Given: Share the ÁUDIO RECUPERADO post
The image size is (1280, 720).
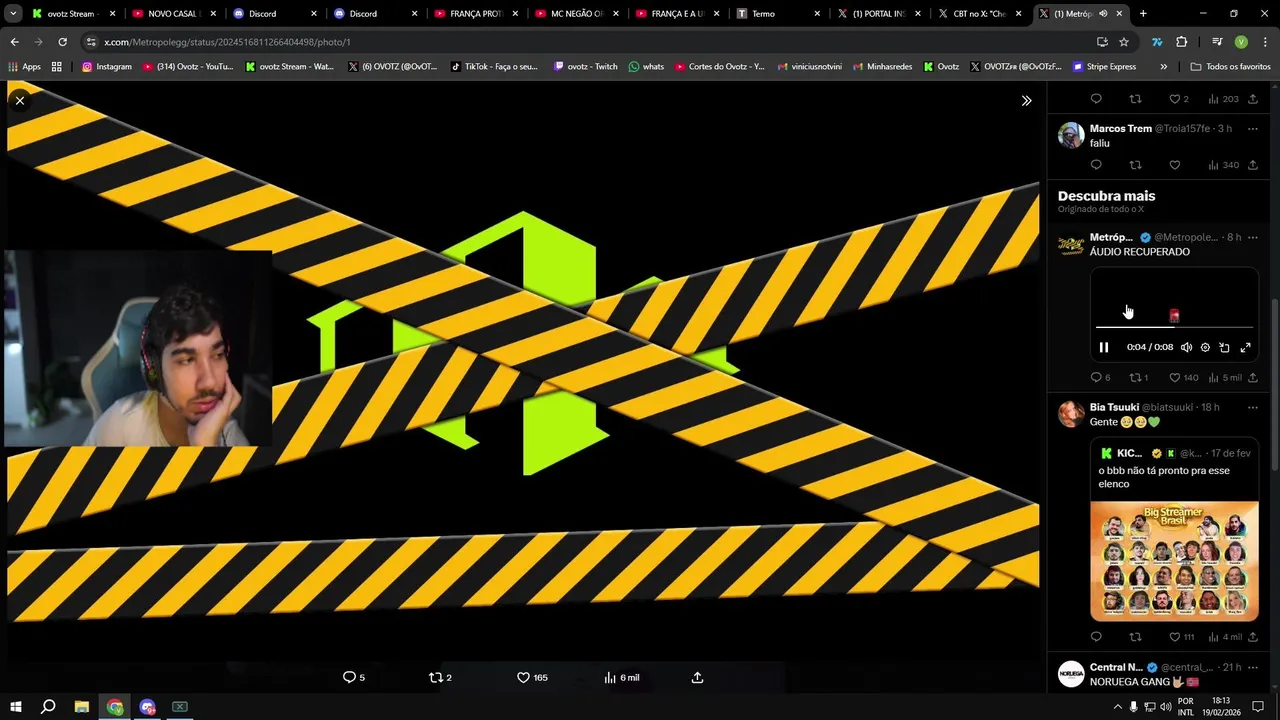Looking at the screenshot, I should 1253,377.
